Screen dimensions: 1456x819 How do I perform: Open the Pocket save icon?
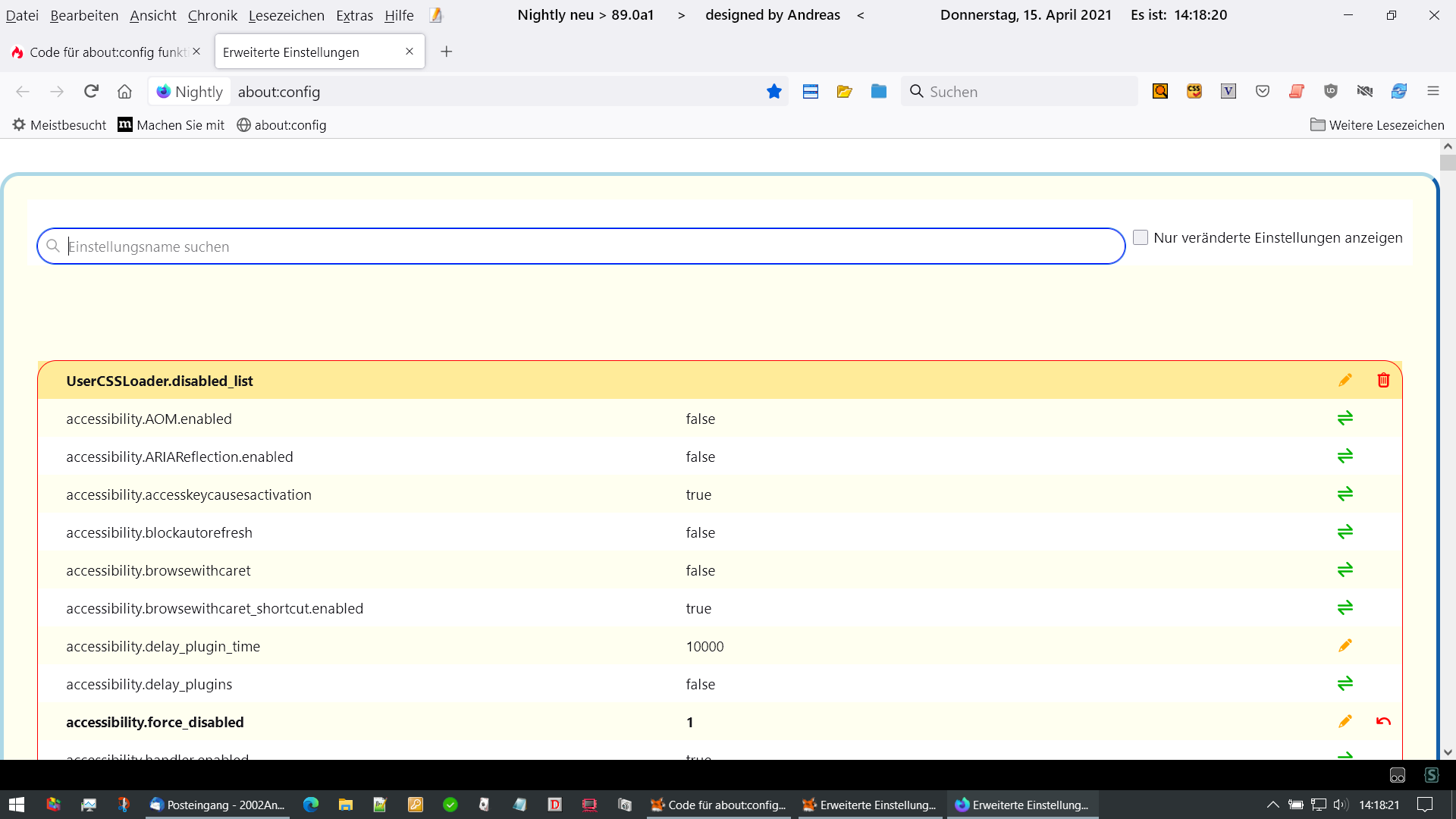pos(1262,91)
